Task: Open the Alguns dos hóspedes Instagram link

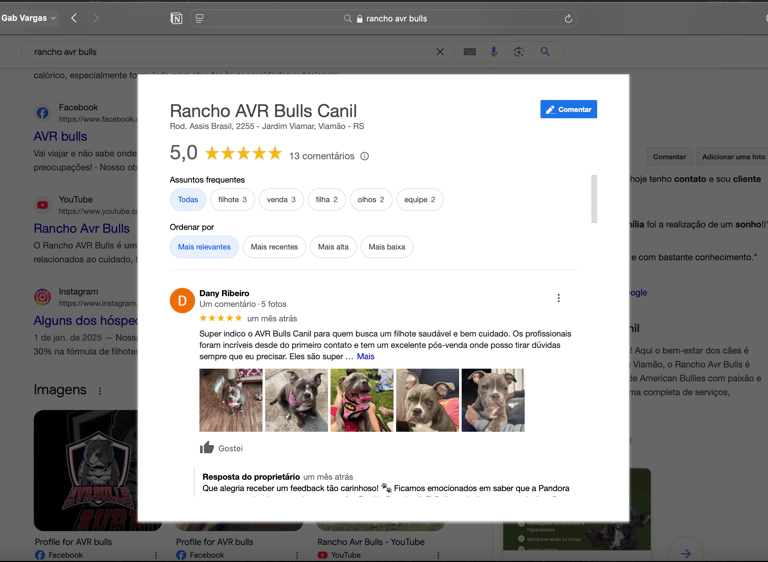Action: point(86,320)
